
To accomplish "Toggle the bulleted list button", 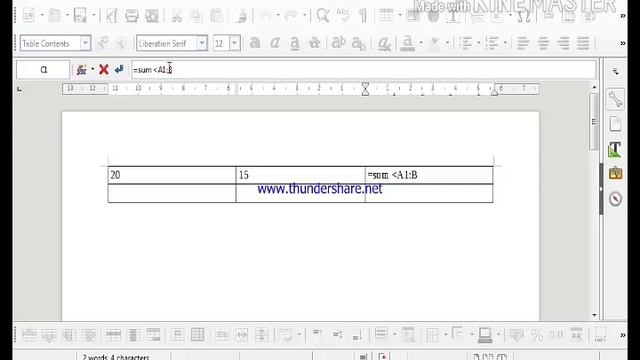I will (x=465, y=43).
